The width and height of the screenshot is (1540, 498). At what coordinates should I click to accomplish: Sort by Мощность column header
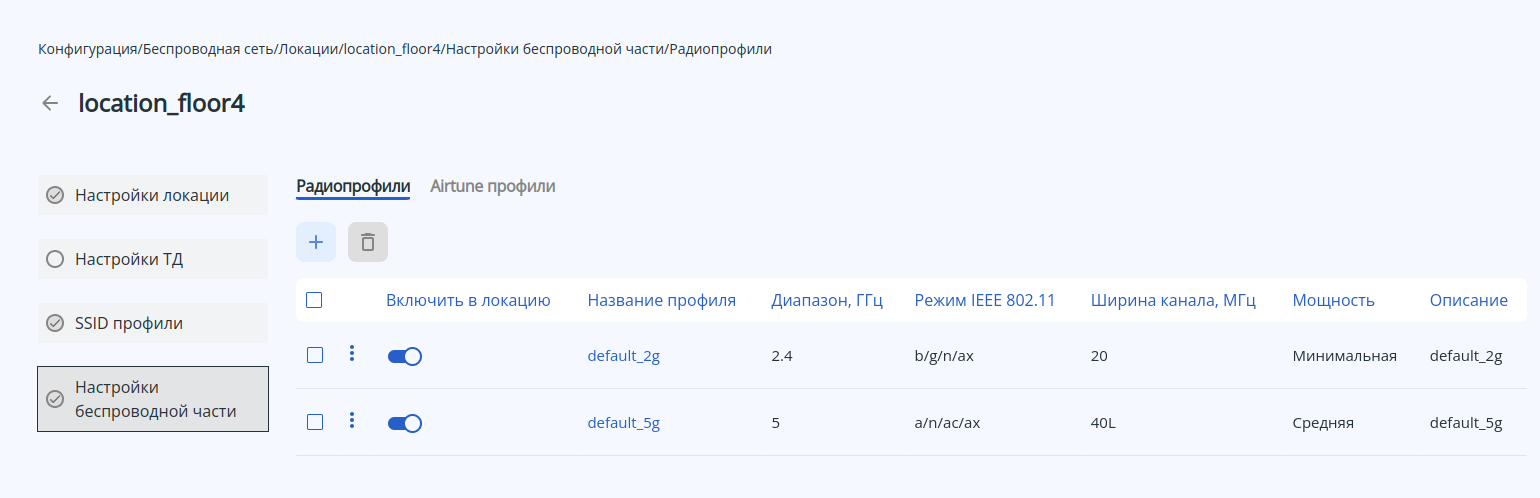tap(1333, 300)
